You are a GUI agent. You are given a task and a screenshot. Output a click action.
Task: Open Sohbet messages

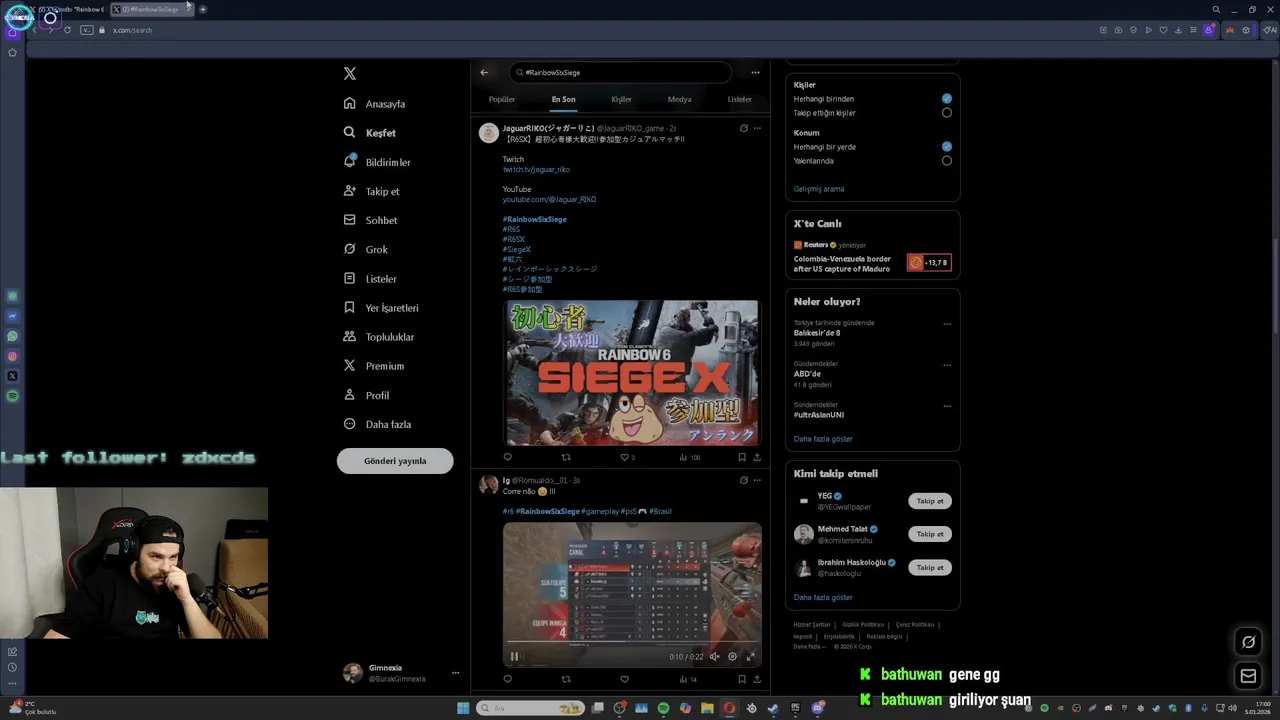click(370, 220)
